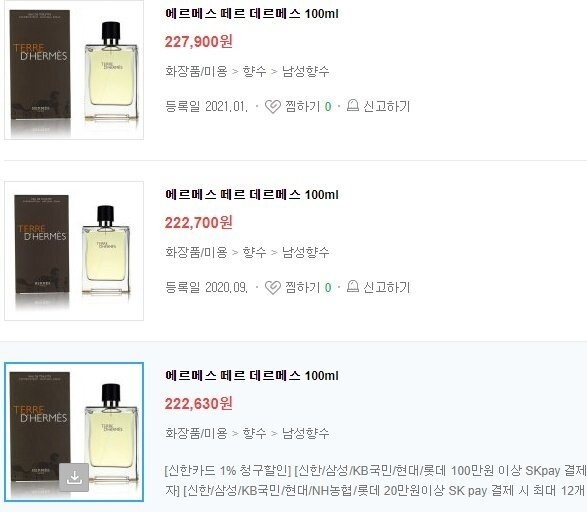Click the bell report icon on the 227,900원 listing

tap(353, 106)
